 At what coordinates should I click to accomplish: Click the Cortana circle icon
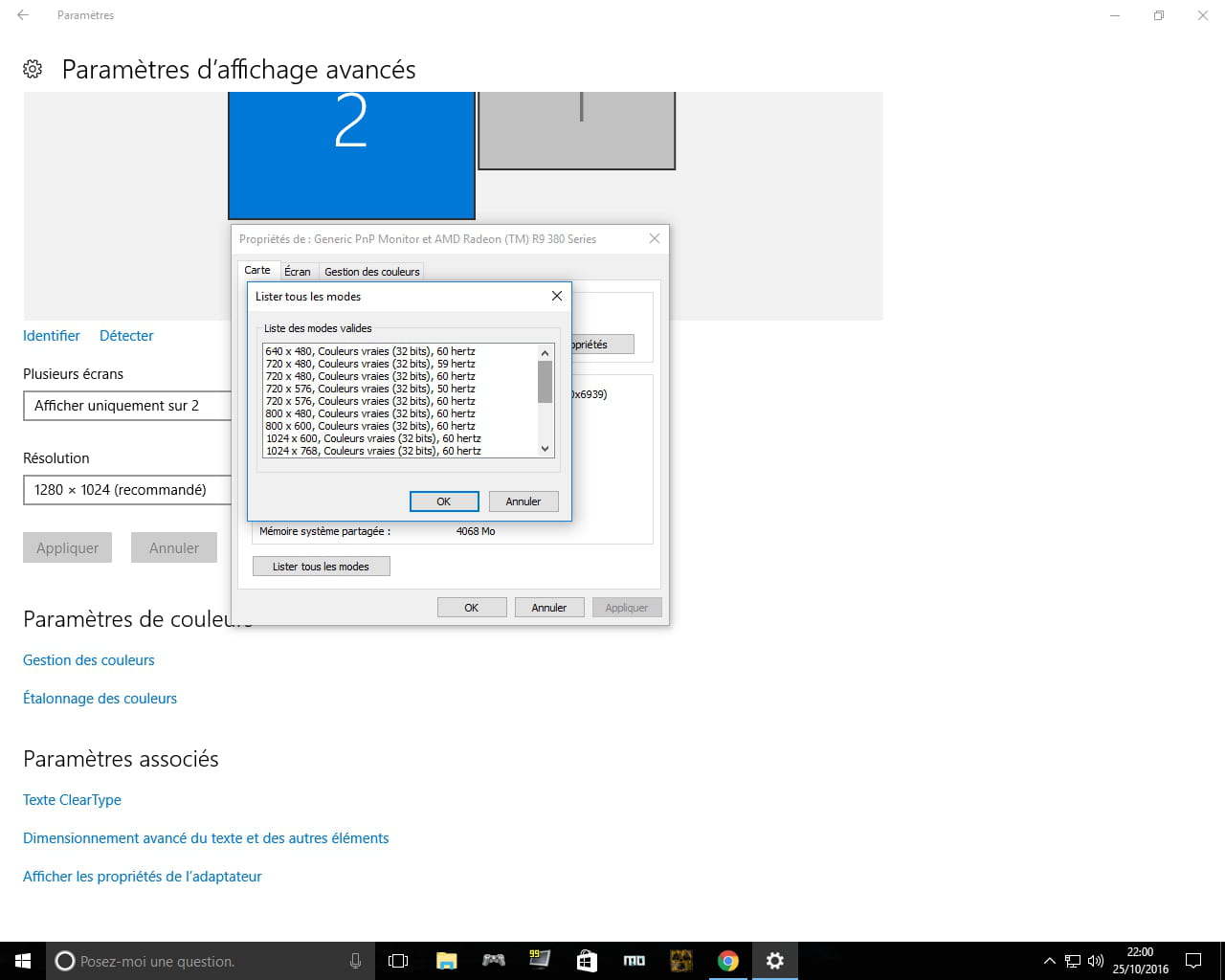(x=65, y=961)
